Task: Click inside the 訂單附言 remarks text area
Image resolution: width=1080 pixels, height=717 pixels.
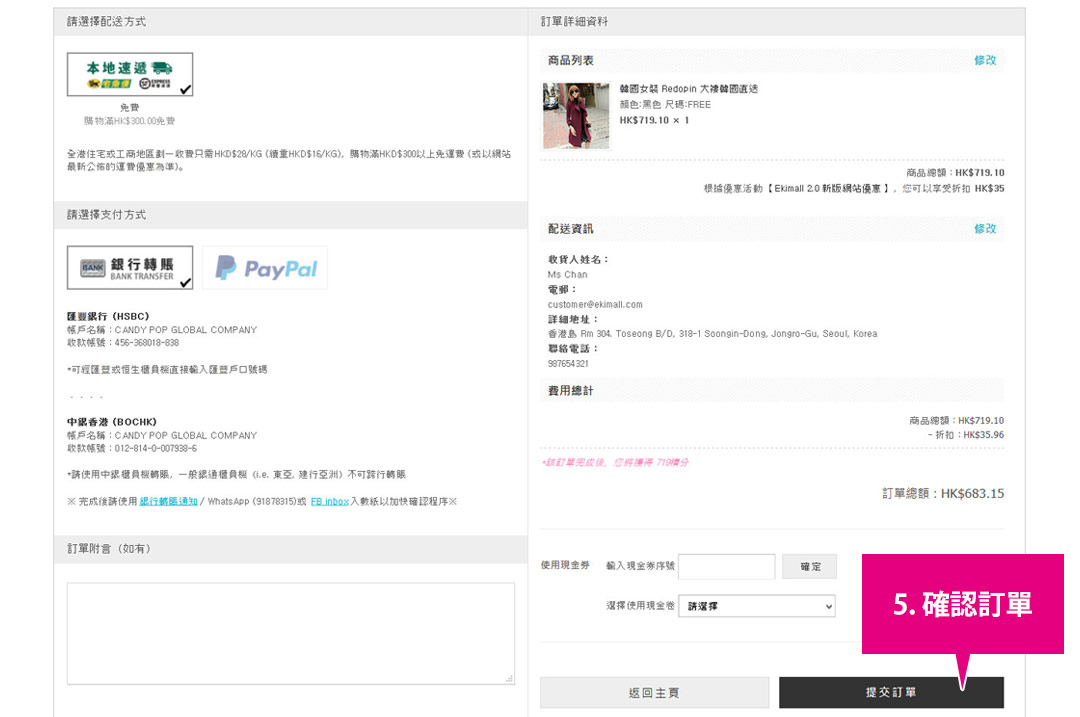Action: pyautogui.click(x=290, y=633)
